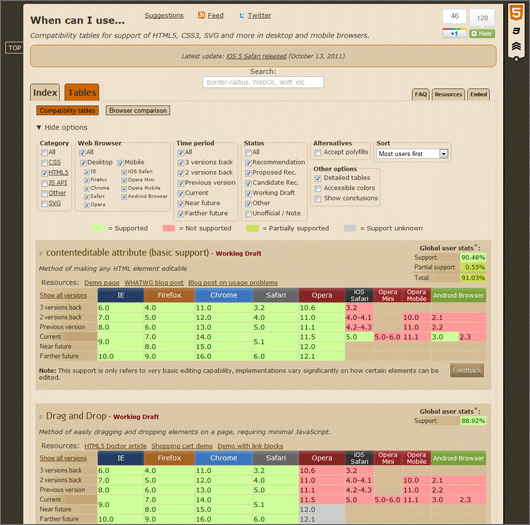The height and width of the screenshot is (525, 530).
Task: Open the contenteditable Demo page link
Action: 102,283
